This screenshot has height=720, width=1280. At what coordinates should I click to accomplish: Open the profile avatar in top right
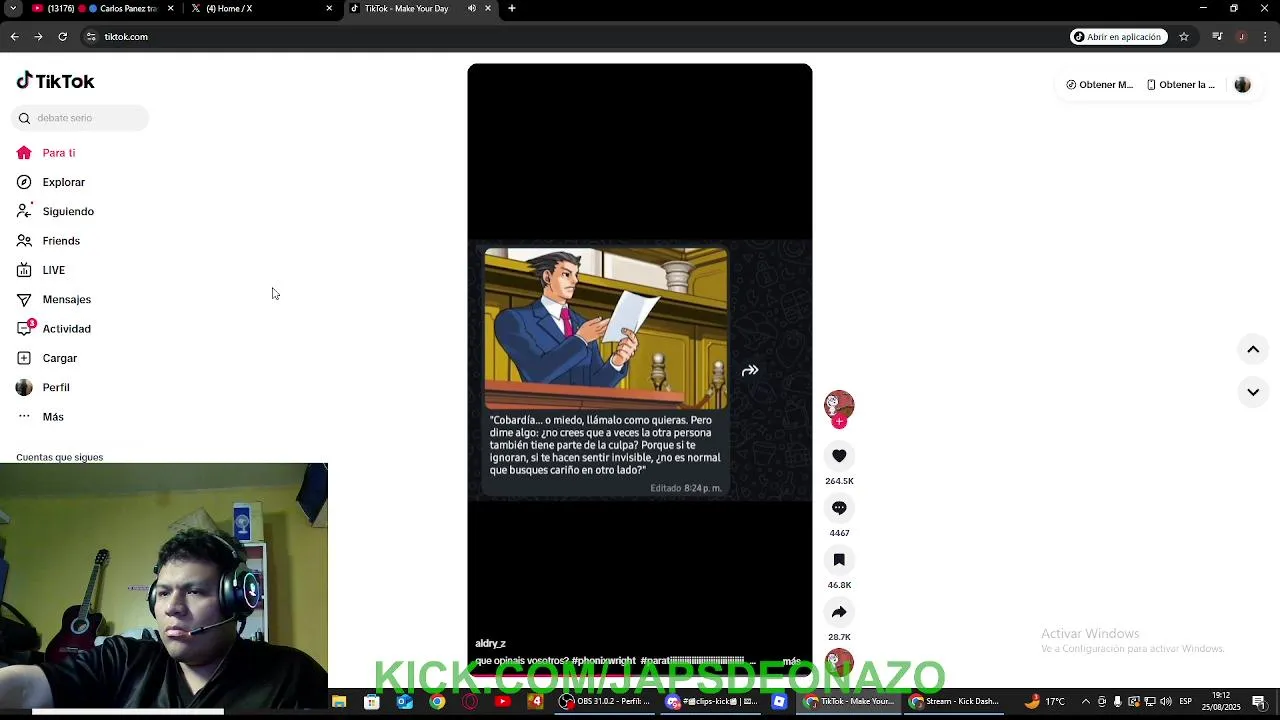point(1242,85)
